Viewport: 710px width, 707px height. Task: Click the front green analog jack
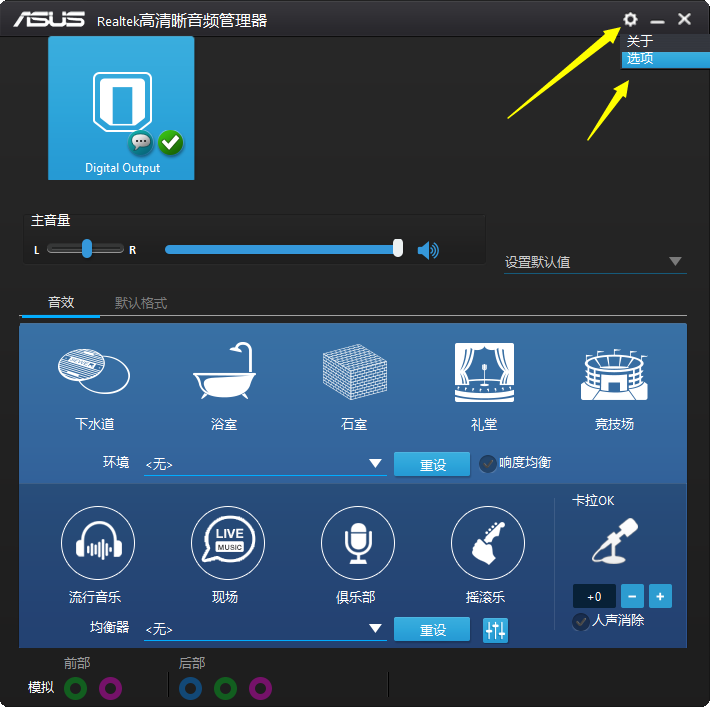76,688
